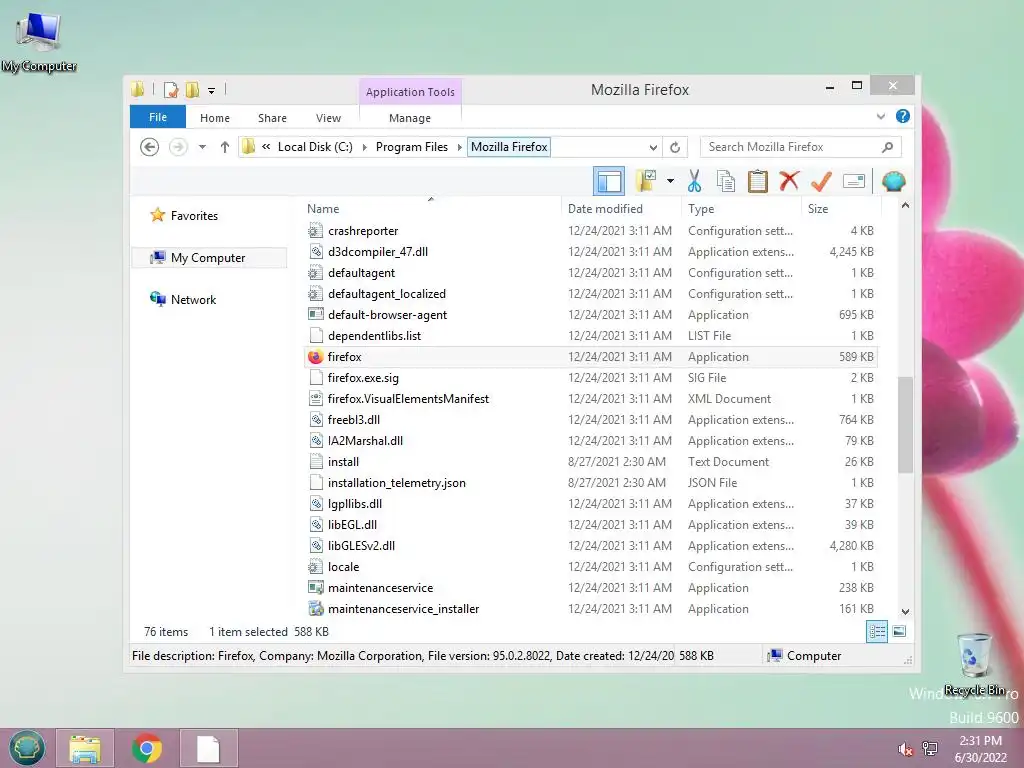The height and width of the screenshot is (768, 1024).
Task: Click the muted volume tray icon
Action: (905, 749)
